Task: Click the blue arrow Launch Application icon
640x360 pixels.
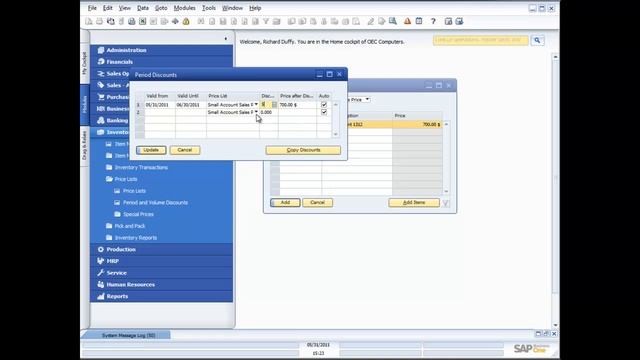Action: 175,21
